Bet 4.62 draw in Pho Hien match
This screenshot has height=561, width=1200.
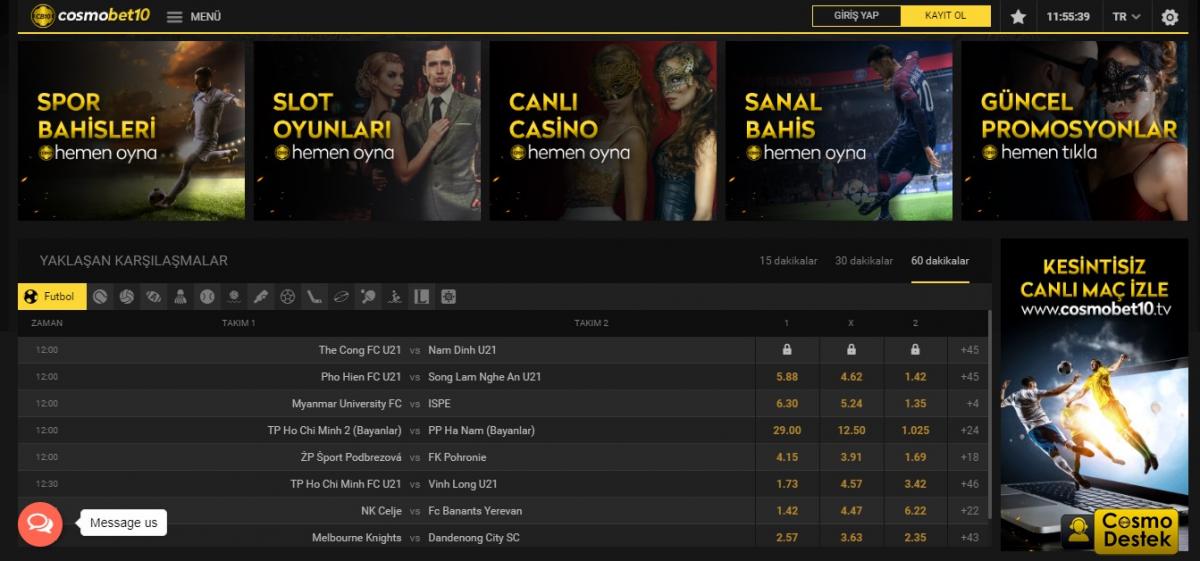[x=851, y=377]
